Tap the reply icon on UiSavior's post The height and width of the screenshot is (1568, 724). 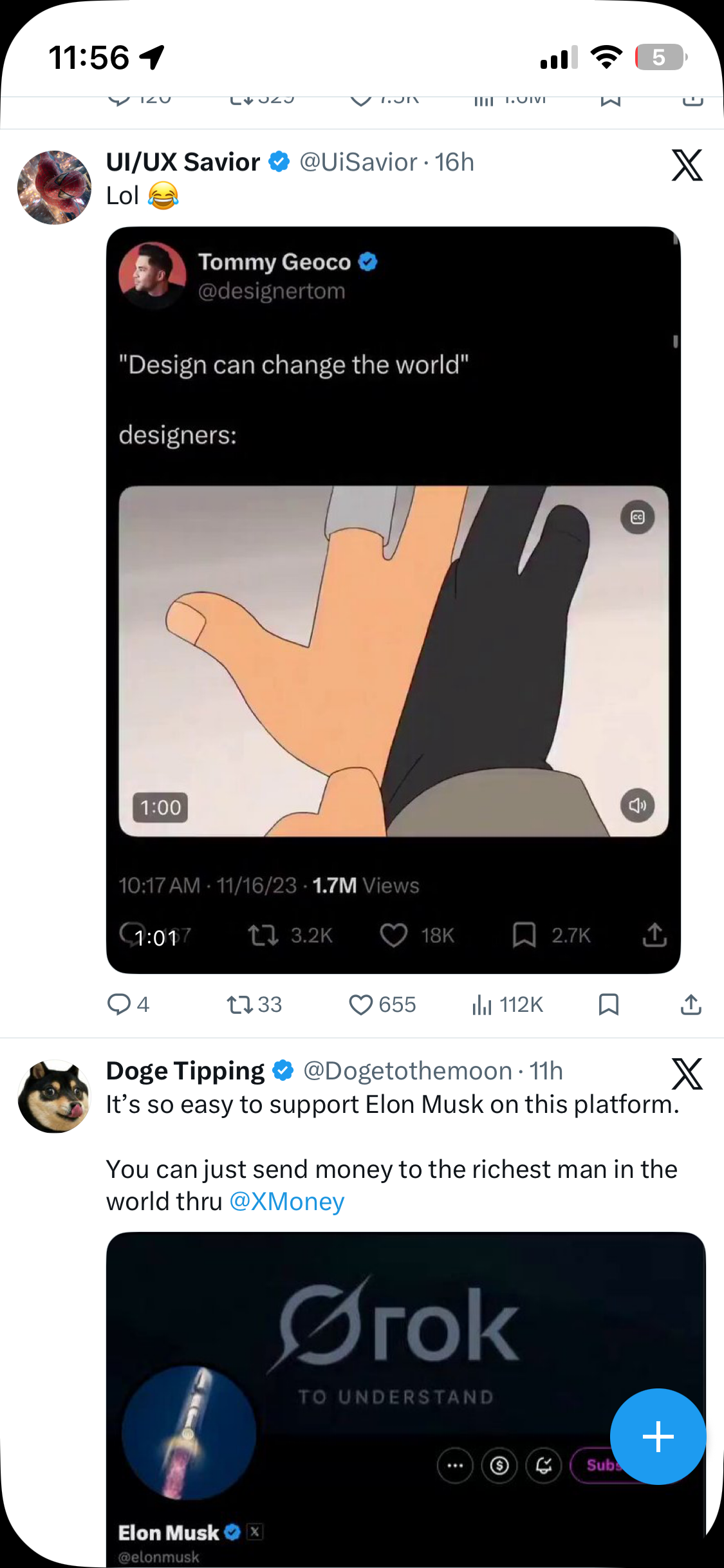(x=119, y=1004)
